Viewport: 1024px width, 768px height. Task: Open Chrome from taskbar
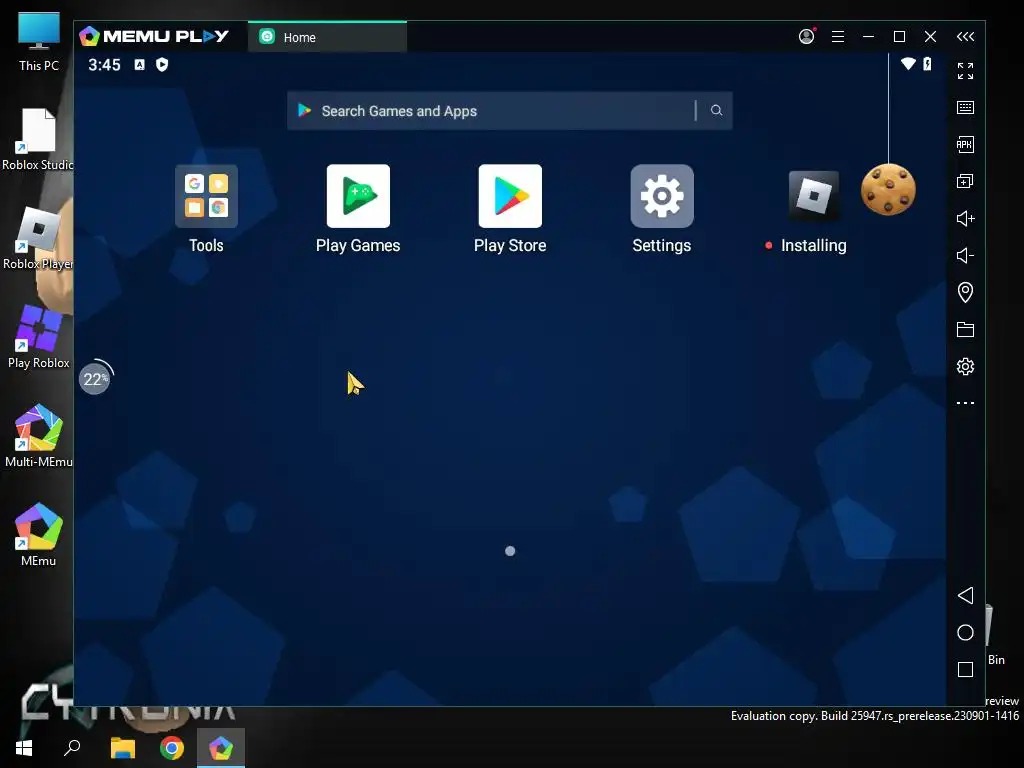click(172, 748)
